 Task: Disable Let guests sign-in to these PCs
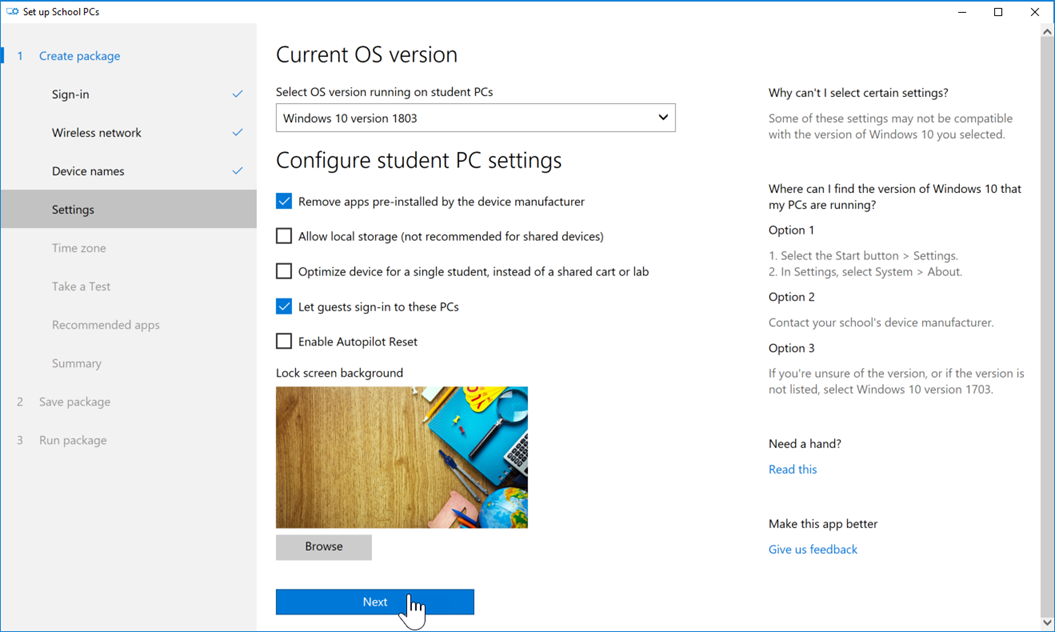coord(284,306)
